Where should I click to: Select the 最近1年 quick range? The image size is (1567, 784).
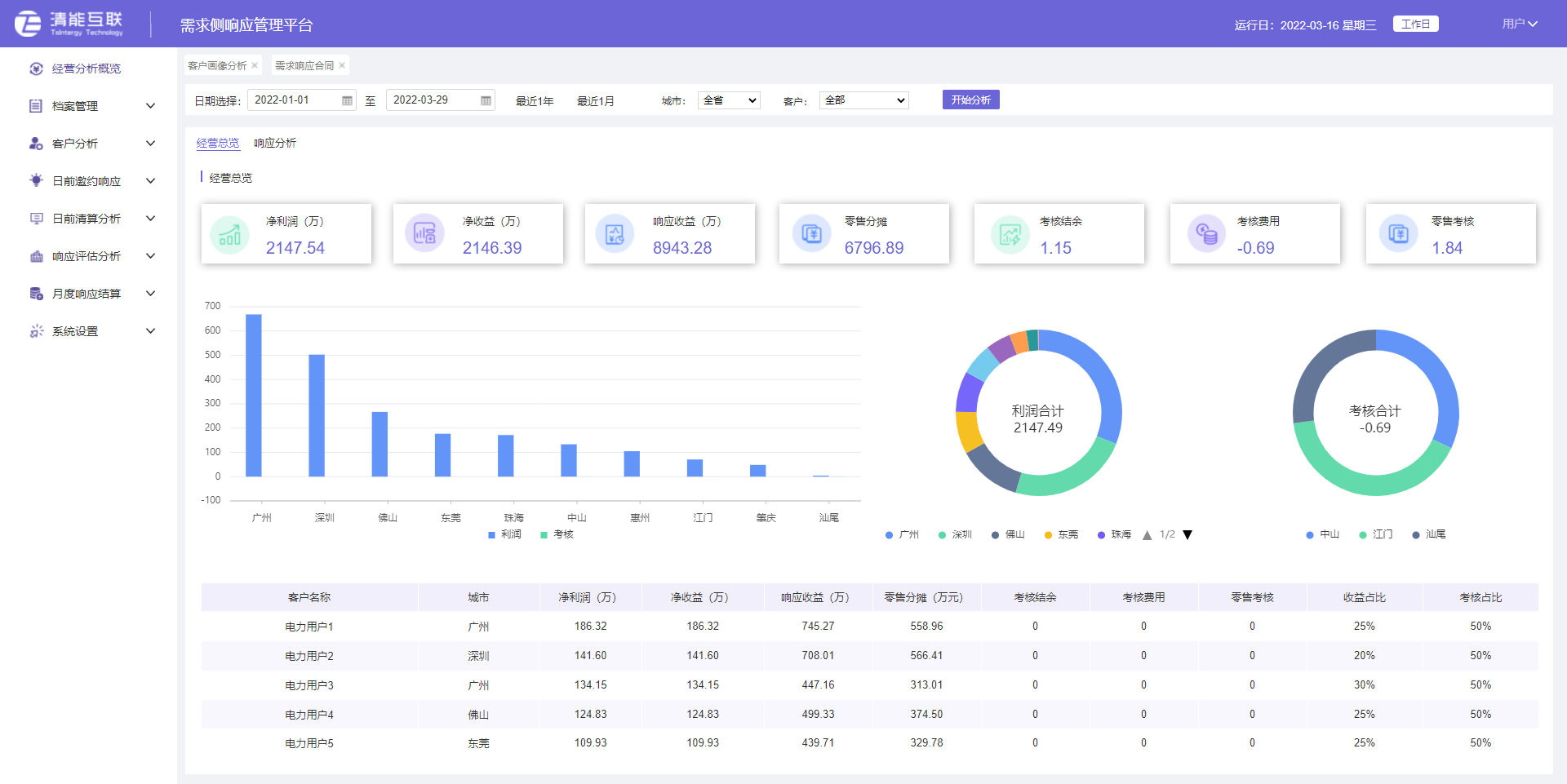[535, 101]
